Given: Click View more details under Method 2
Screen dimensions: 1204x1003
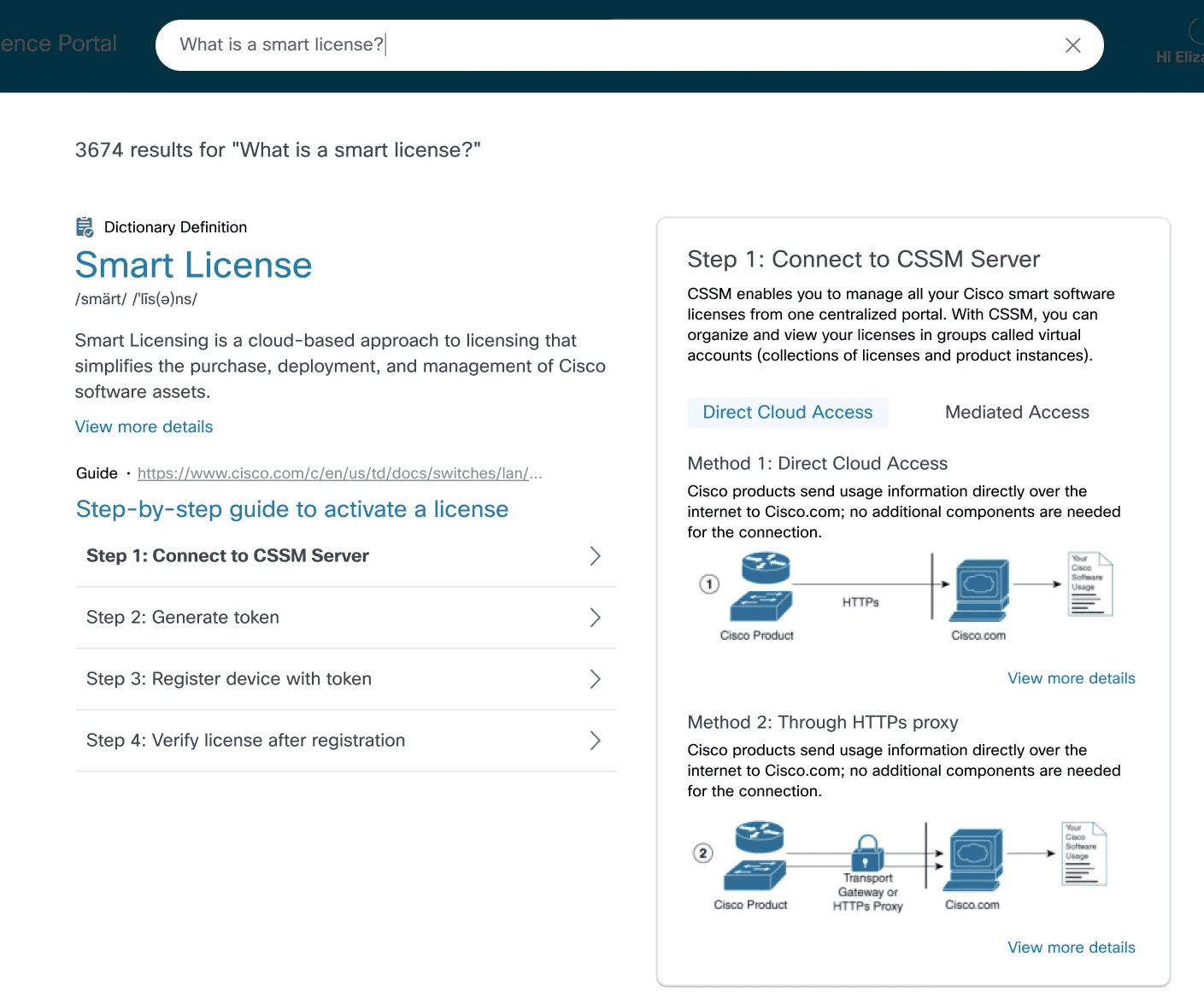Looking at the screenshot, I should pos(1072,947).
